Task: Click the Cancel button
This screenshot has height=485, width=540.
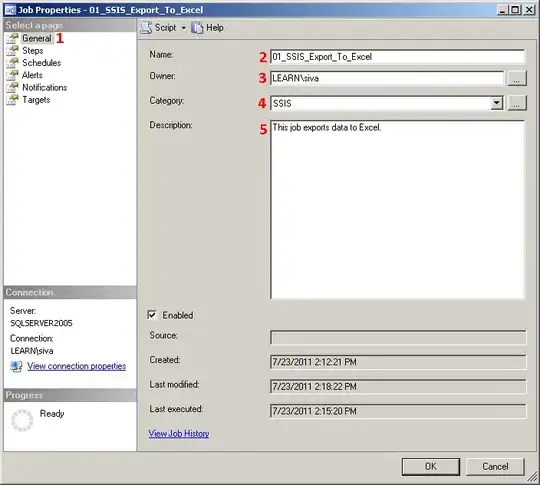Action: click(495, 466)
